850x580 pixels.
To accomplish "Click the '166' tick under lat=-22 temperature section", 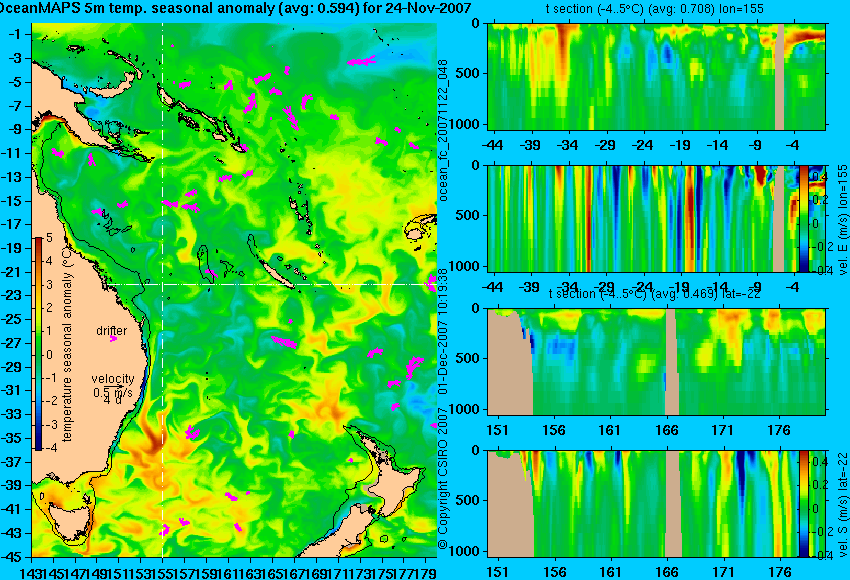I will pyautogui.click(x=667, y=430).
